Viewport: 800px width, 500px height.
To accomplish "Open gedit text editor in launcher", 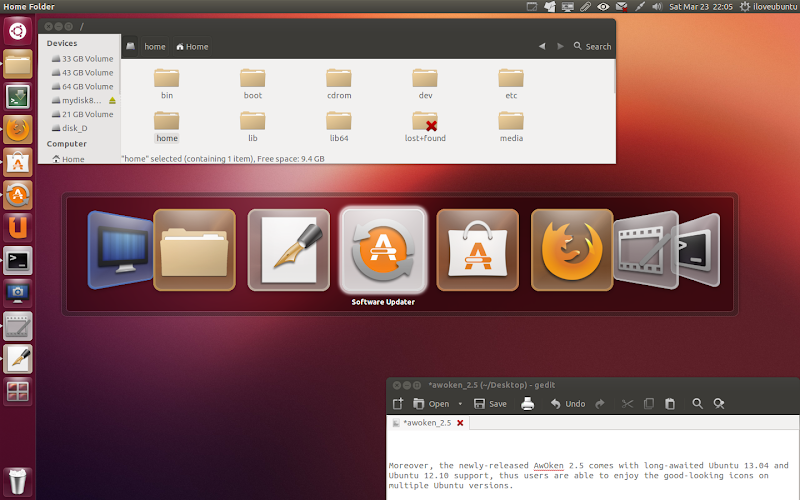I will 17,359.
